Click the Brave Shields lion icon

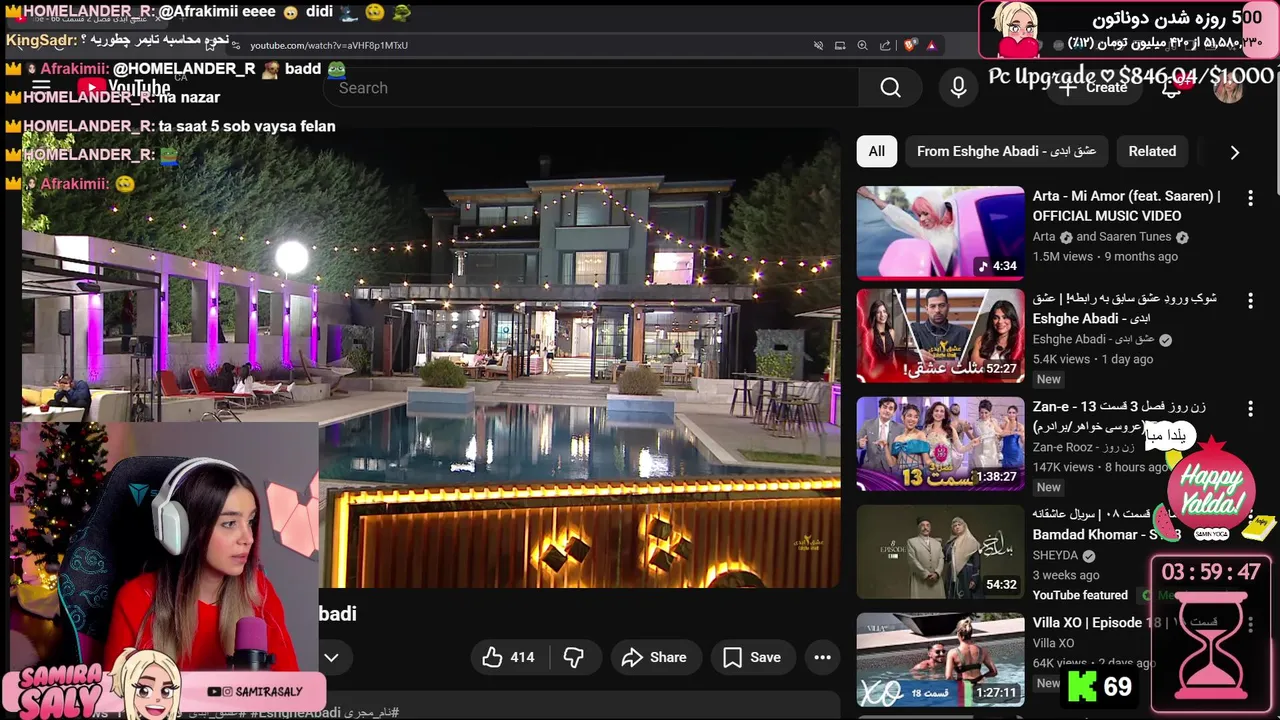coord(909,45)
